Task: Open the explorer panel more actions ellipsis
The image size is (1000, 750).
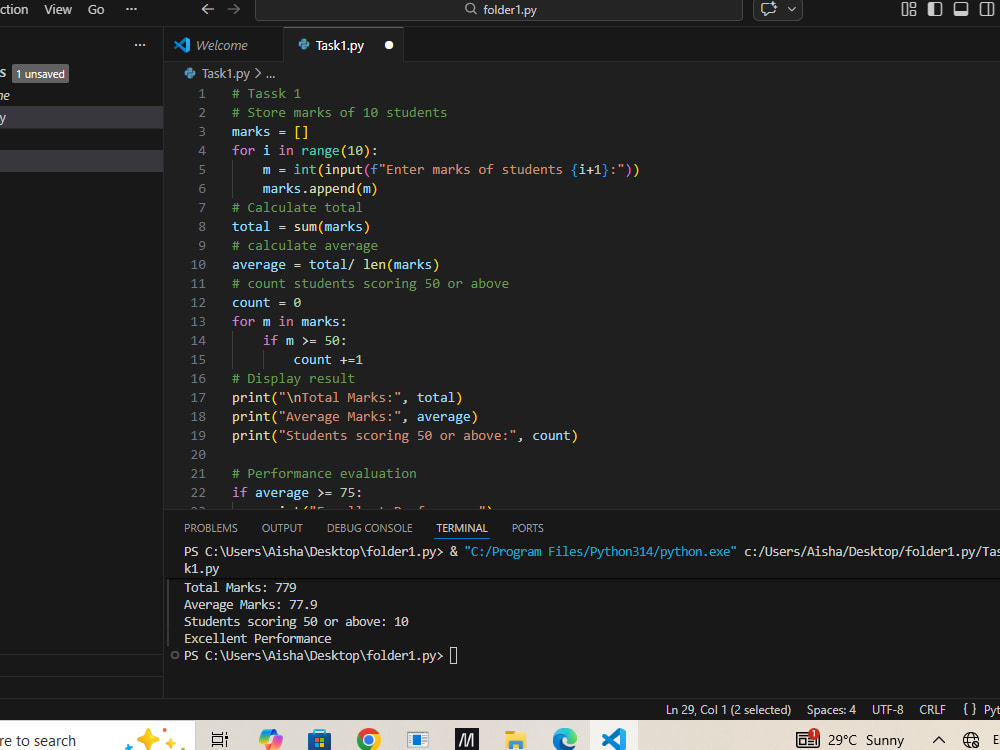Action: click(x=140, y=45)
